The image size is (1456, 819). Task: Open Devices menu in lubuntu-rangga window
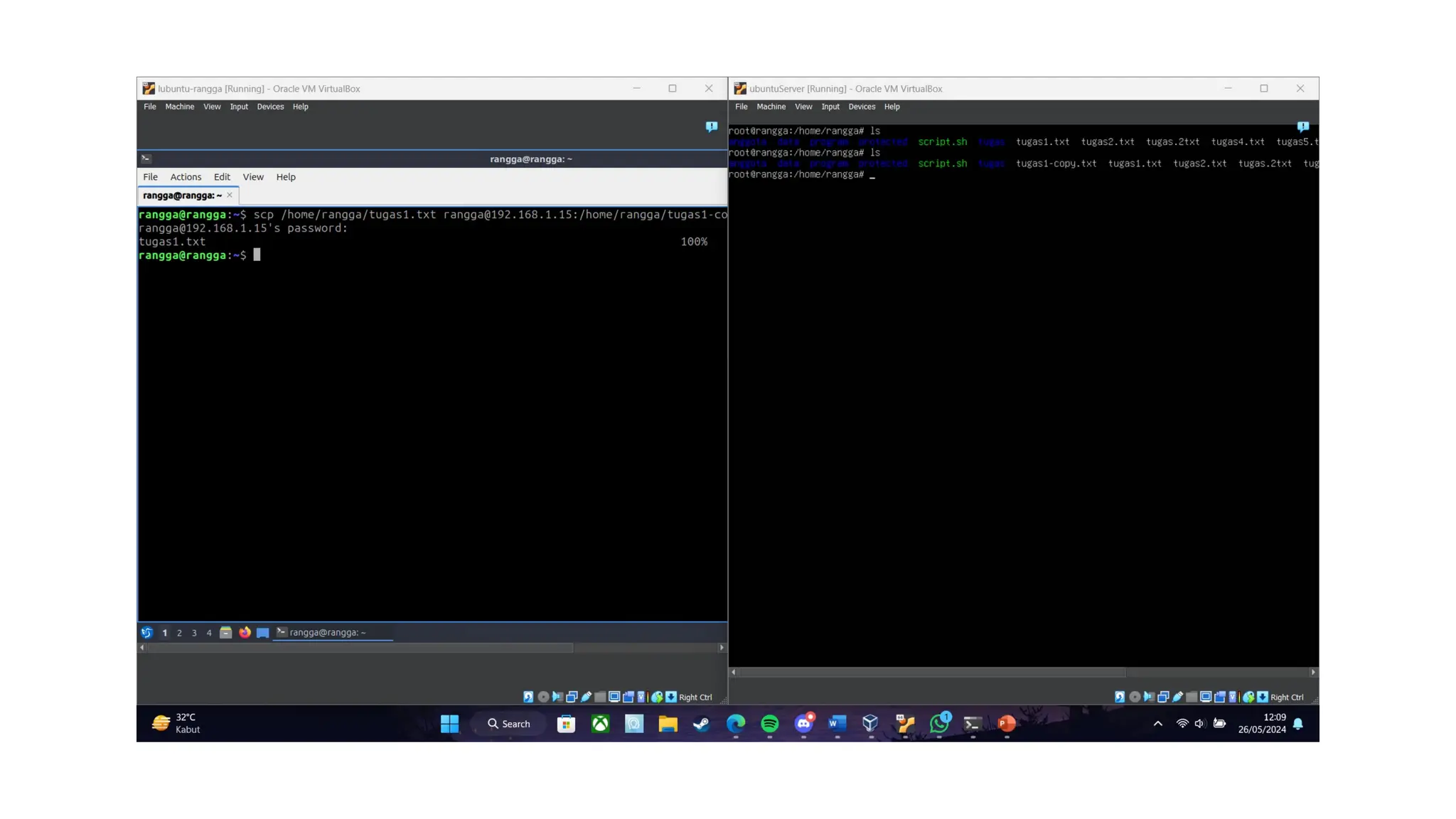(x=270, y=107)
